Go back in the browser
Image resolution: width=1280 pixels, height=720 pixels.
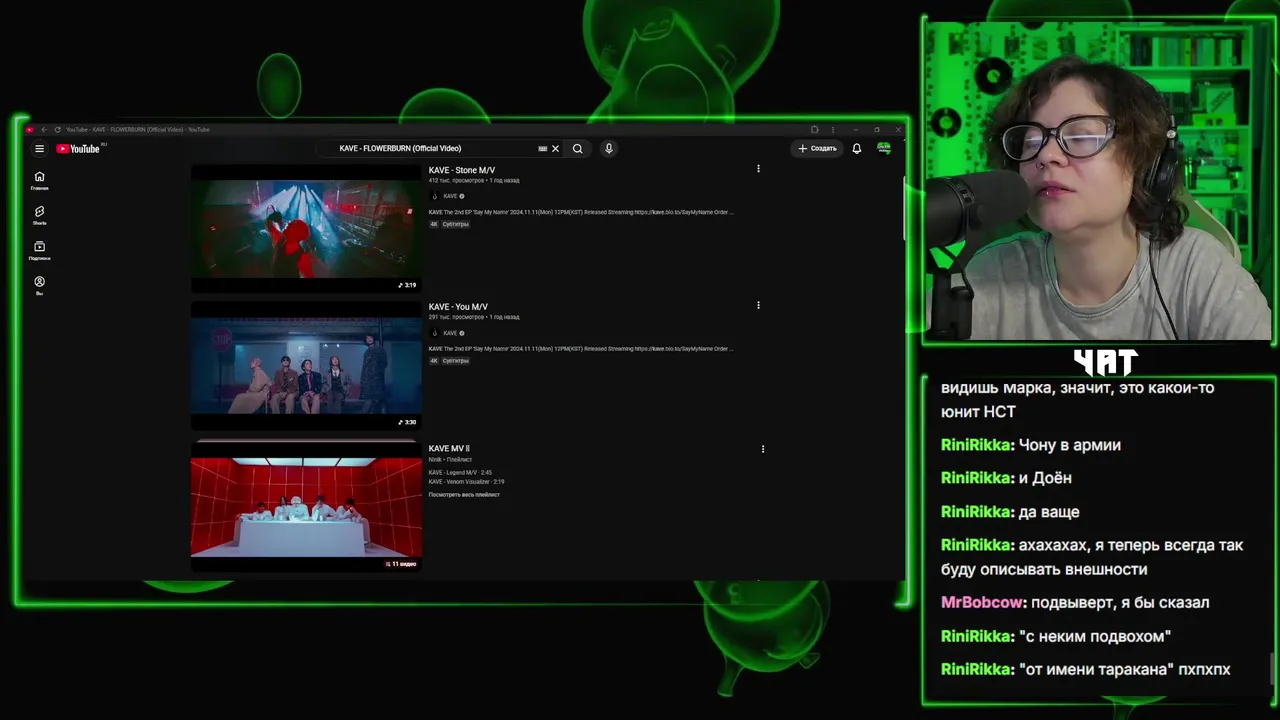pos(44,129)
